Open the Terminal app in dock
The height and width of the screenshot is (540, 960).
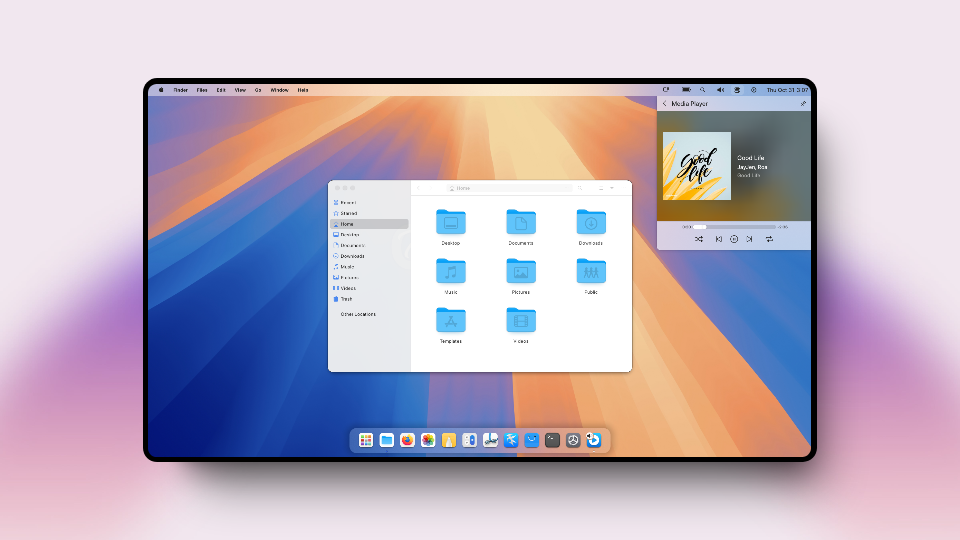pos(552,440)
